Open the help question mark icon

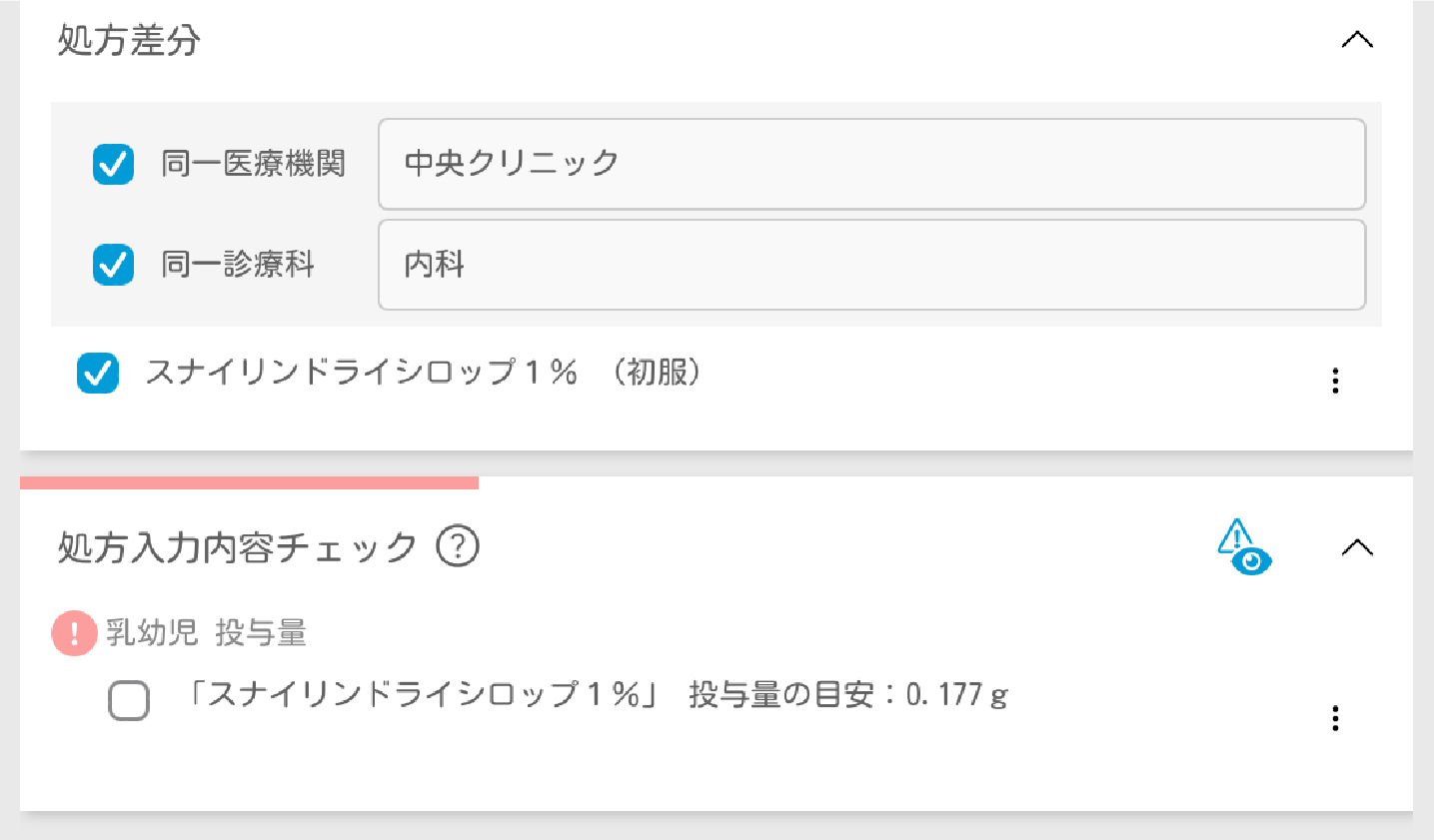click(458, 546)
